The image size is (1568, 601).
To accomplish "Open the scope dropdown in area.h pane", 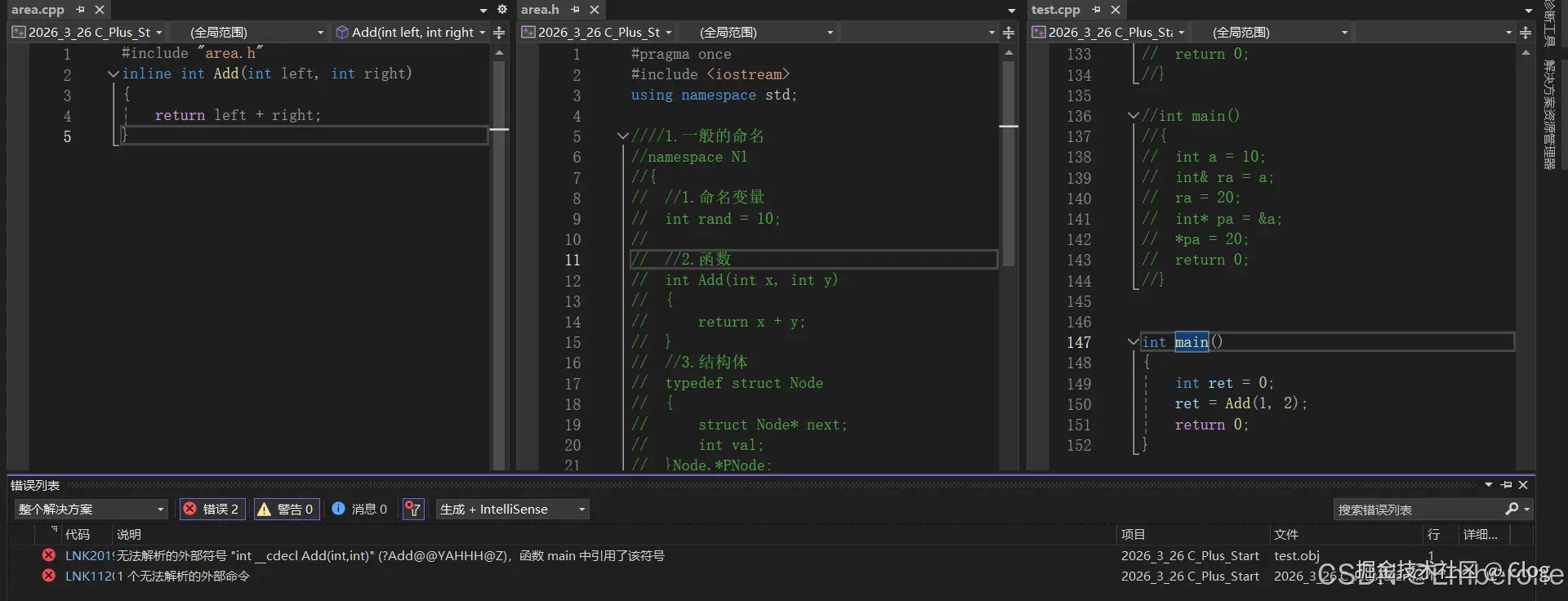I will pyautogui.click(x=757, y=33).
